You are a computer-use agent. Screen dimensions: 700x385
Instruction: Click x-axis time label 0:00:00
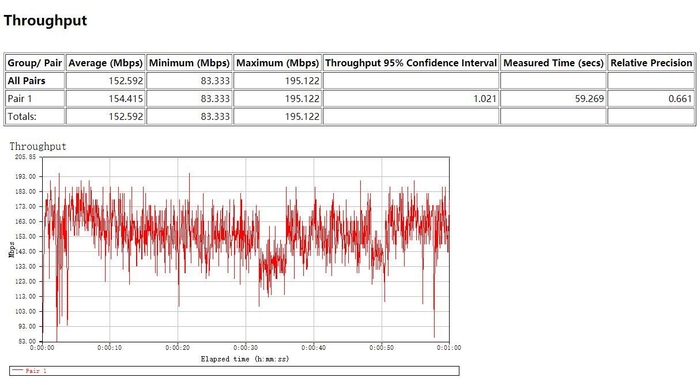coord(42,347)
